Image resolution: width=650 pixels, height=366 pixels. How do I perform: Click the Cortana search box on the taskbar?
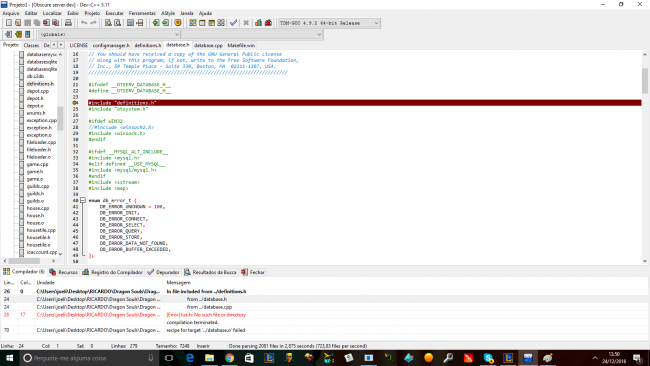tap(89, 358)
